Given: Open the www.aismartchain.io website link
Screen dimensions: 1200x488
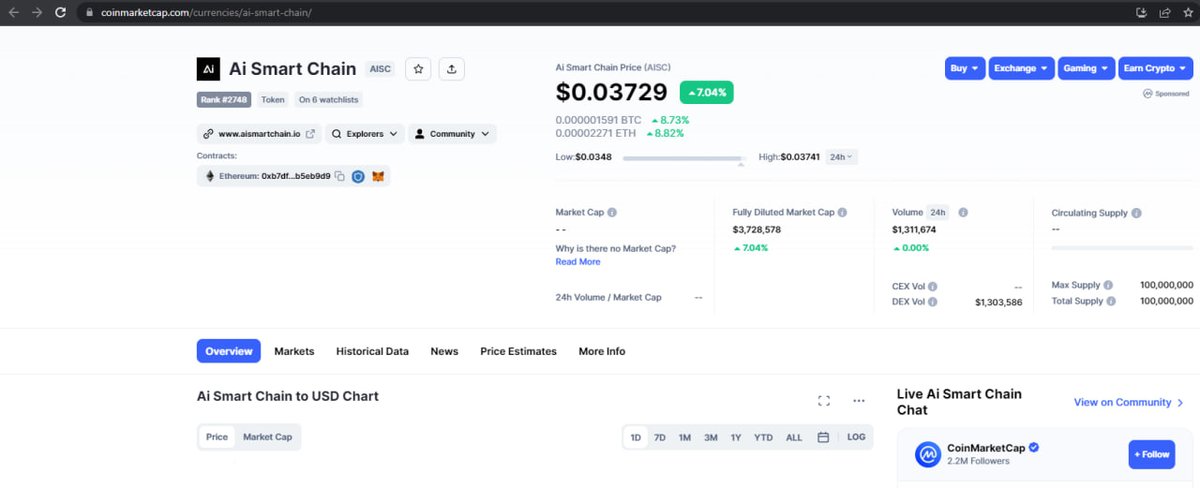Looking at the screenshot, I should (x=259, y=134).
